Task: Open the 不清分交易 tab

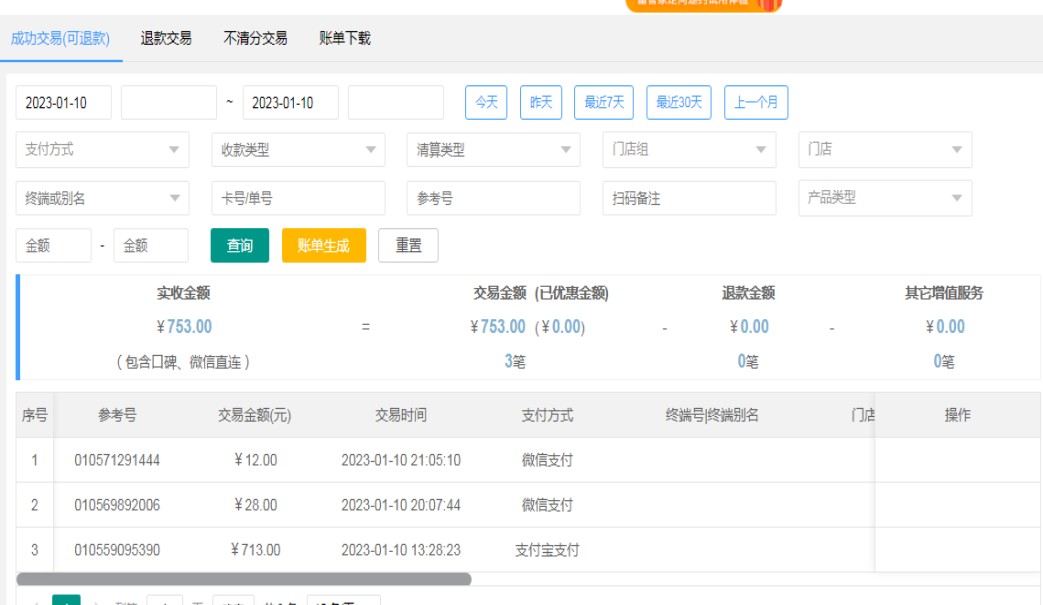Action: coord(255,39)
